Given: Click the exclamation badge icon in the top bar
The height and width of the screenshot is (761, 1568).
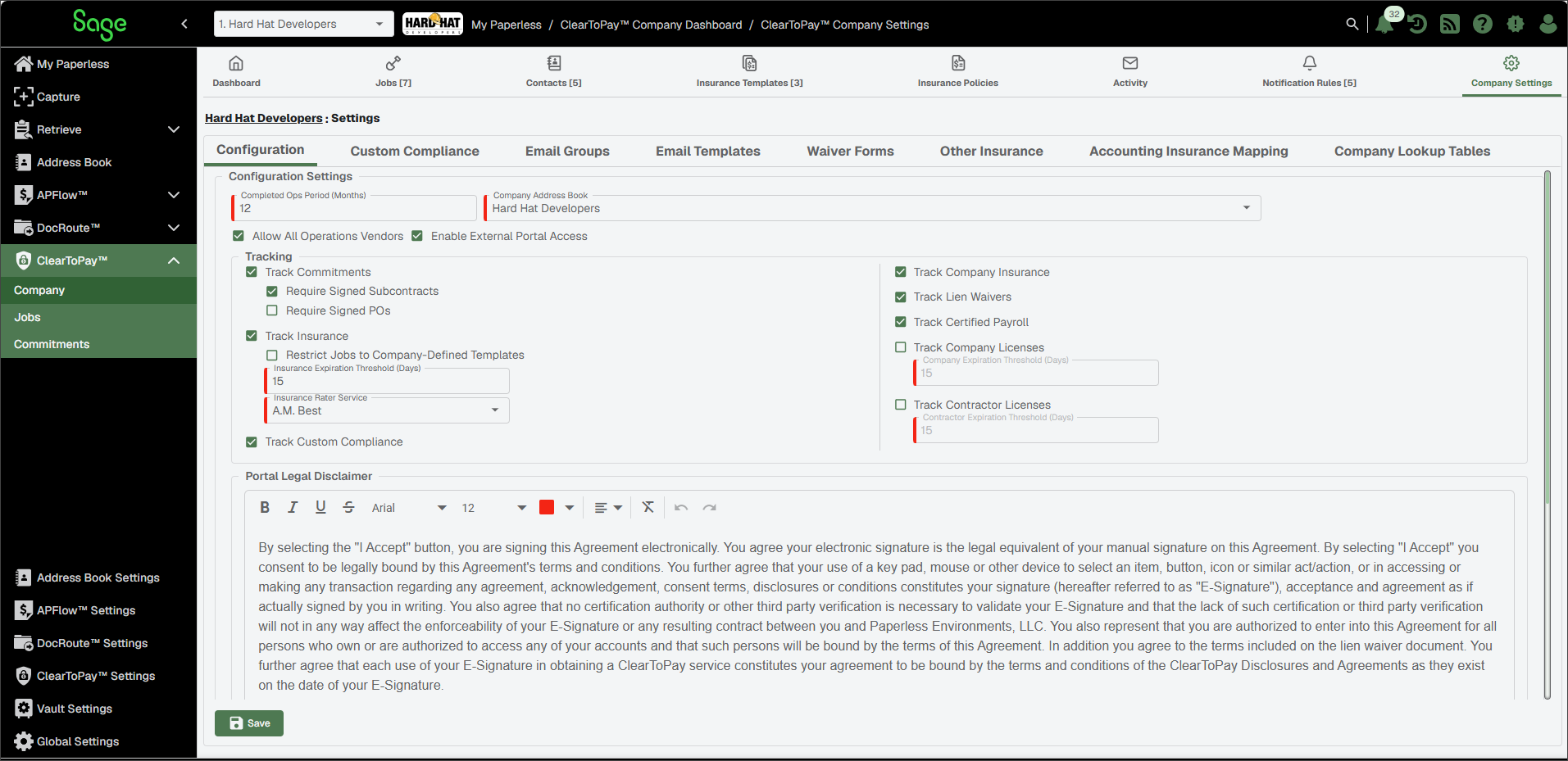Looking at the screenshot, I should pos(1516,25).
